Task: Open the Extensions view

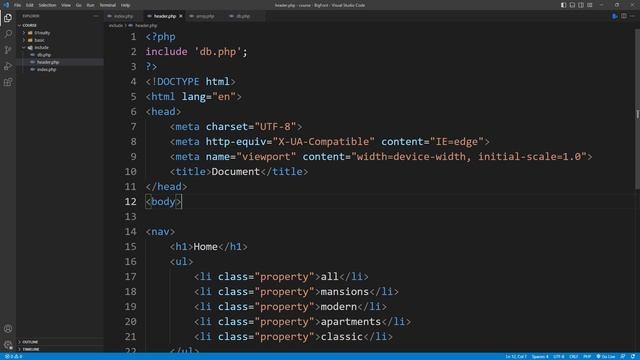Action: pyautogui.click(x=8, y=82)
